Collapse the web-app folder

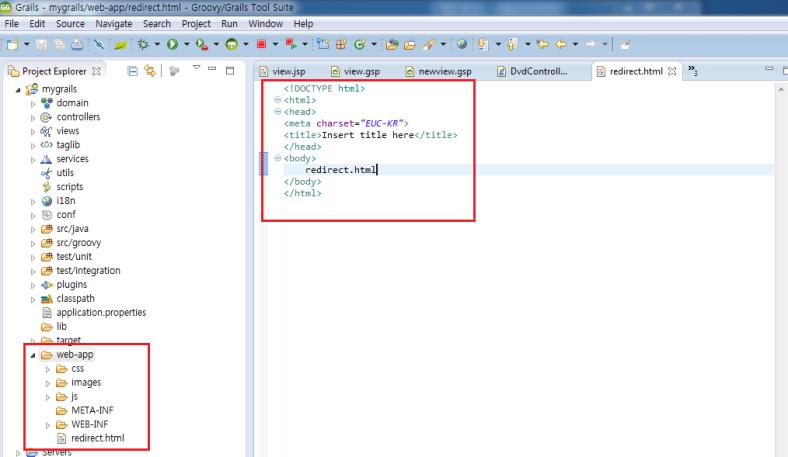coord(33,355)
